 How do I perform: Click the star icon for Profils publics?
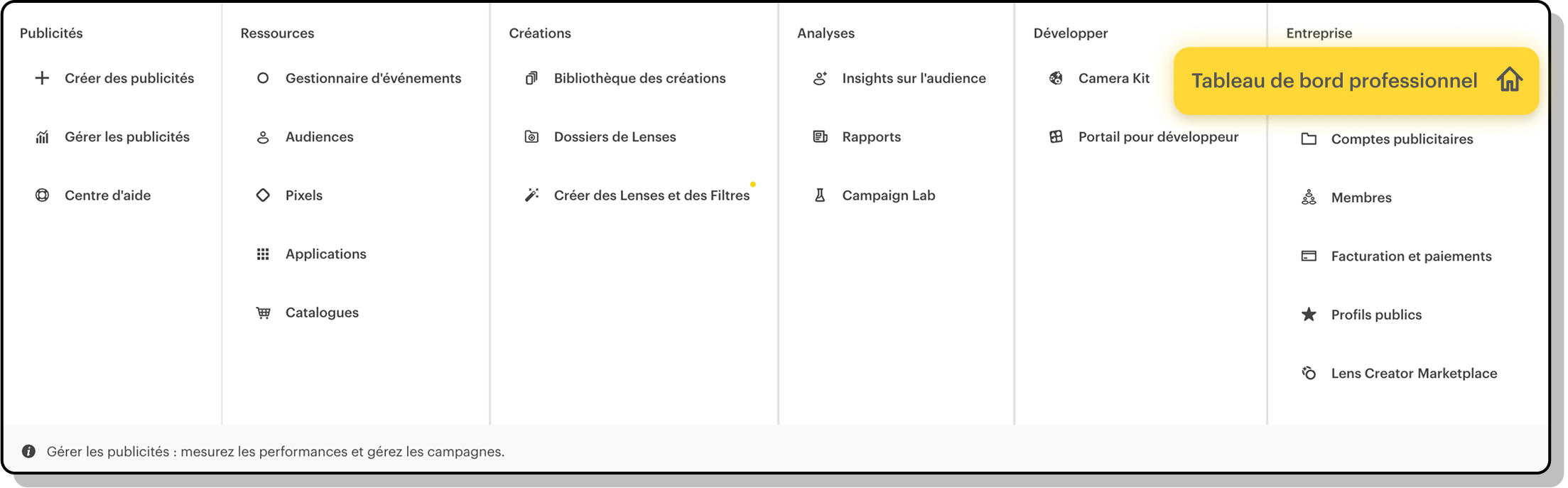pos(1309,315)
